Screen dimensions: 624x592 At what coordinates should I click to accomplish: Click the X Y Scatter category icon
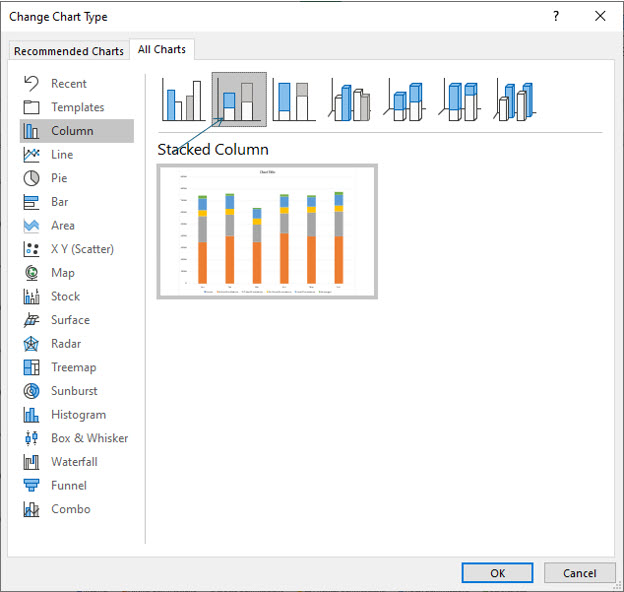tap(31, 249)
